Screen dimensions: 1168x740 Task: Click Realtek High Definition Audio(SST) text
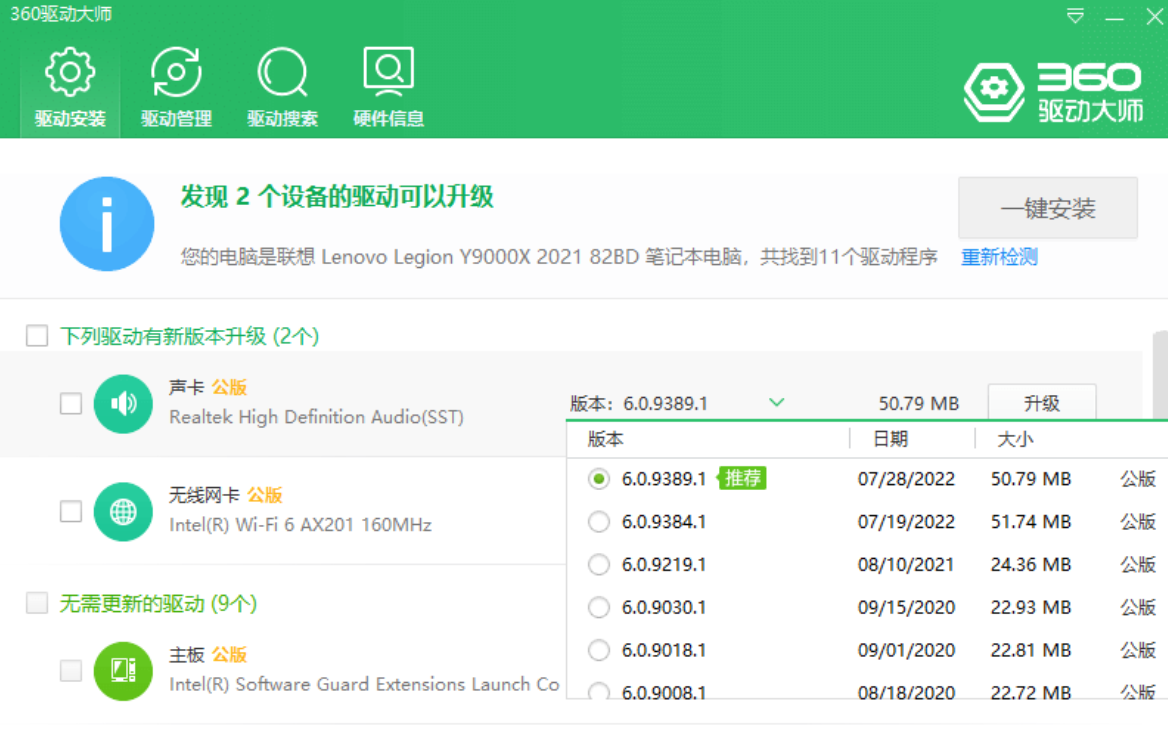(317, 417)
